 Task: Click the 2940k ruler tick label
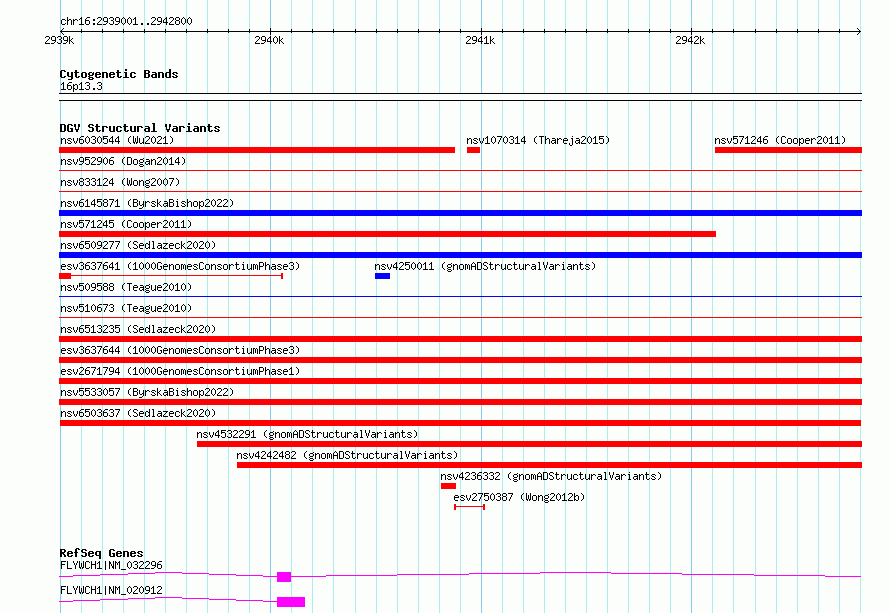(x=269, y=40)
